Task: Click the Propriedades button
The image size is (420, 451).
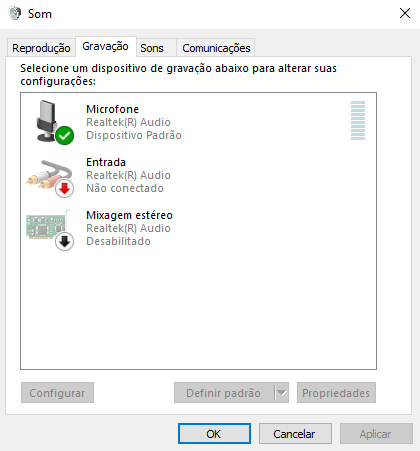Action: tap(336, 393)
